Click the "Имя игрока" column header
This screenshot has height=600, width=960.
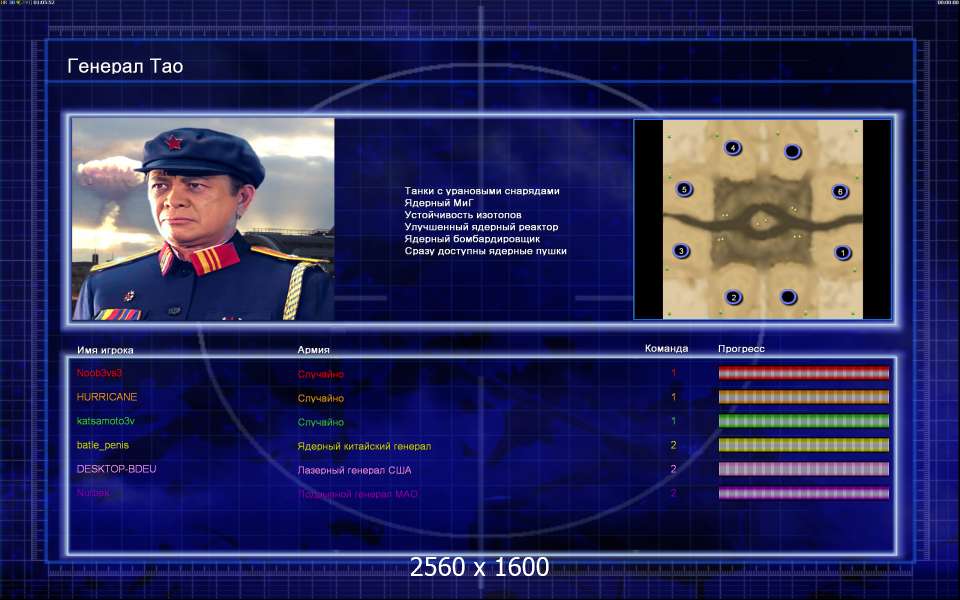105,350
